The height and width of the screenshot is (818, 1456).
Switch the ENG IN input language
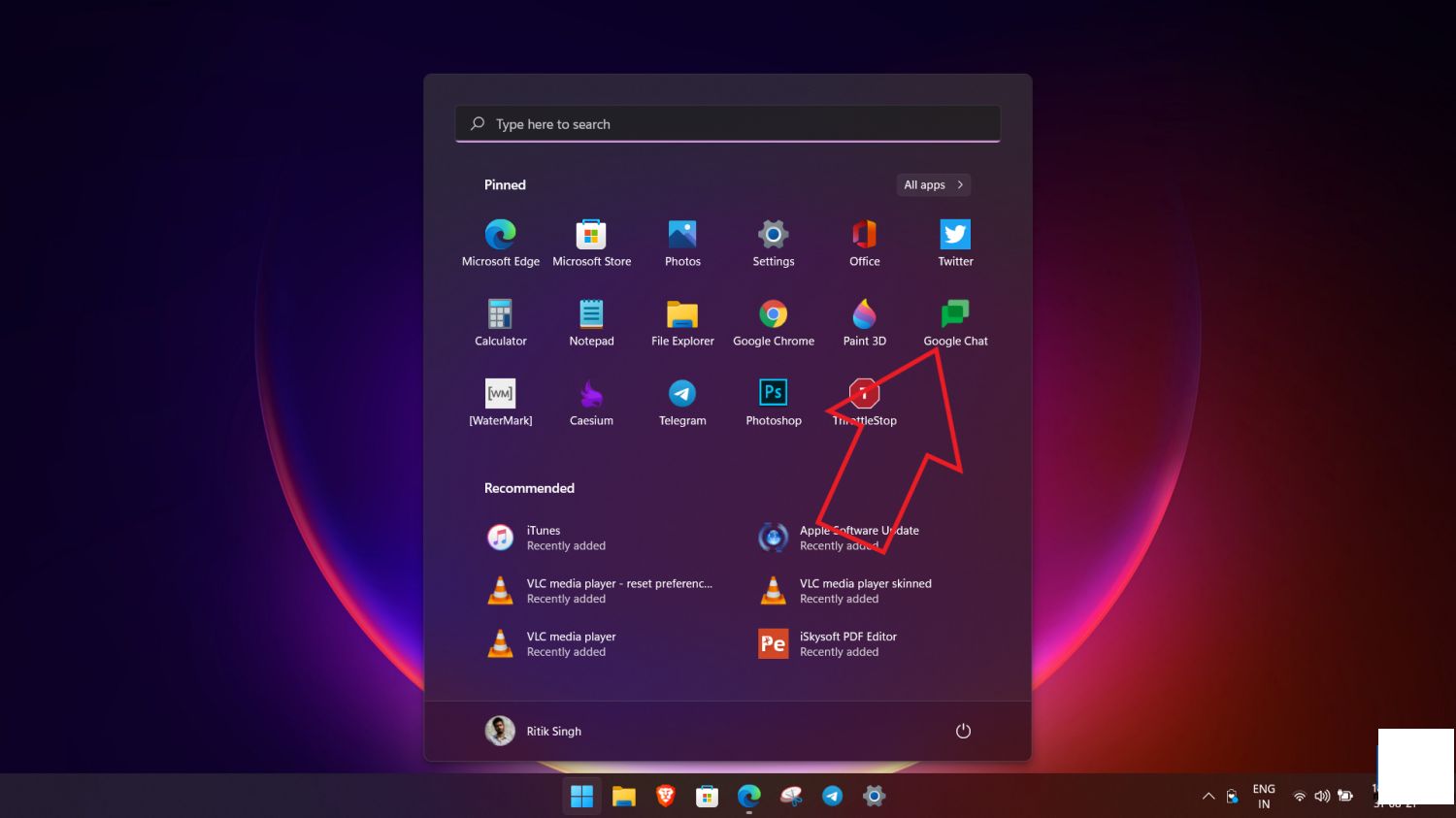tap(1264, 797)
